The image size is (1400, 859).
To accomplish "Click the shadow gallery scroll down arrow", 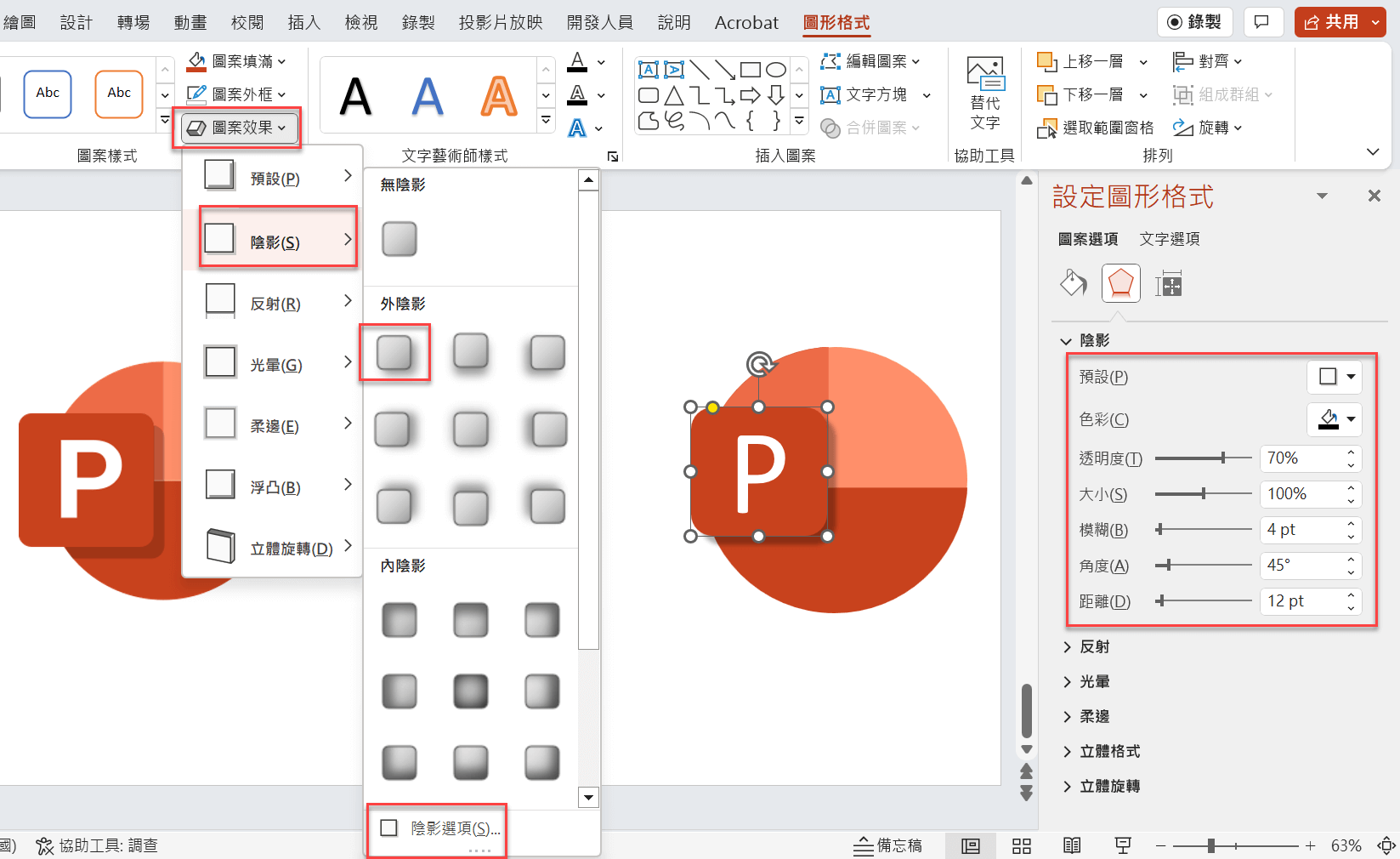I will tap(588, 797).
